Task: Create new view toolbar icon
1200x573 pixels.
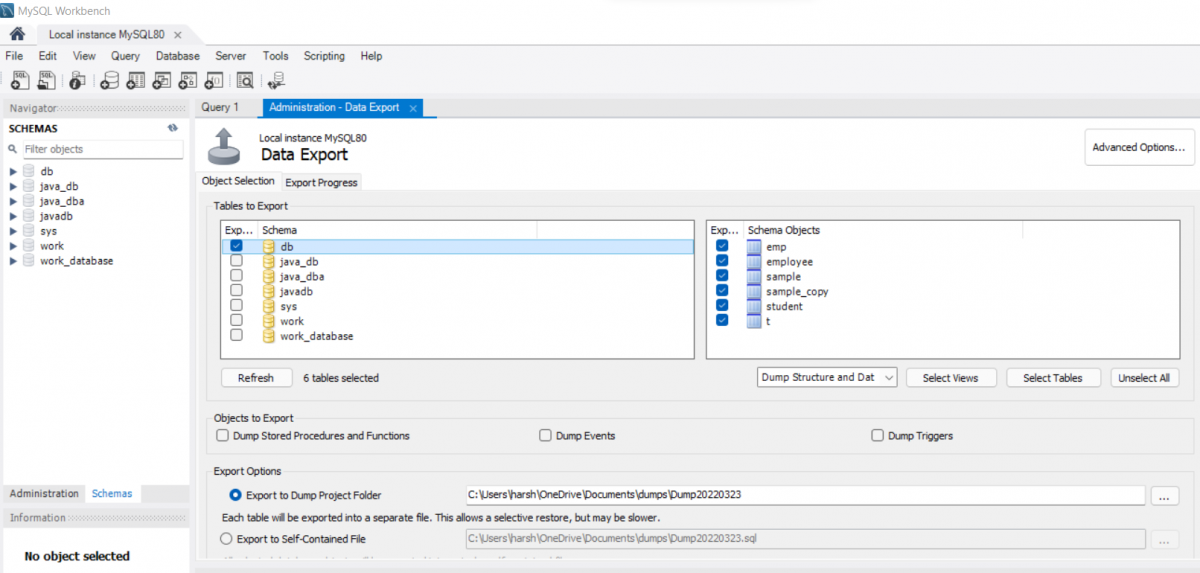Action: click(x=162, y=80)
